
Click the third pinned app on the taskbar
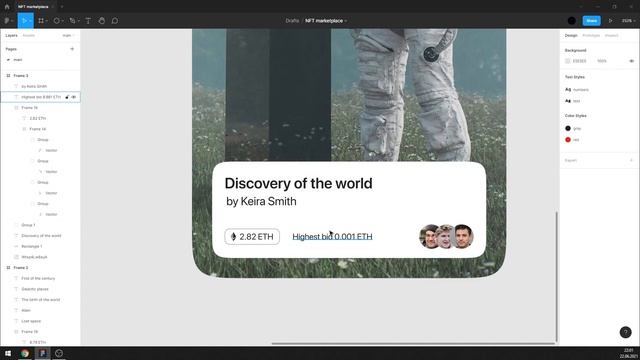click(x=59, y=353)
